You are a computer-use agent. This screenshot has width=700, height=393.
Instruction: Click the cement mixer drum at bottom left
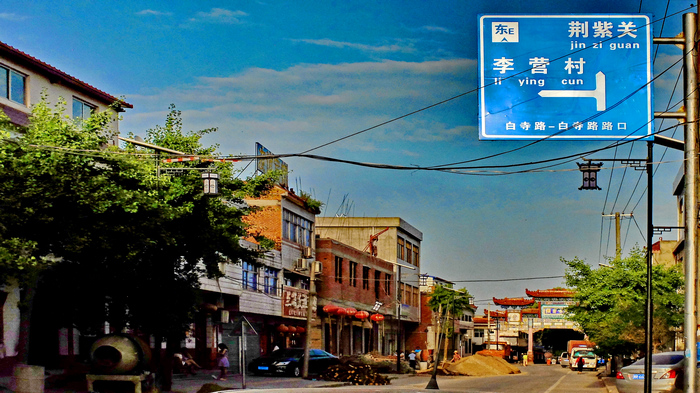[x=118, y=354]
